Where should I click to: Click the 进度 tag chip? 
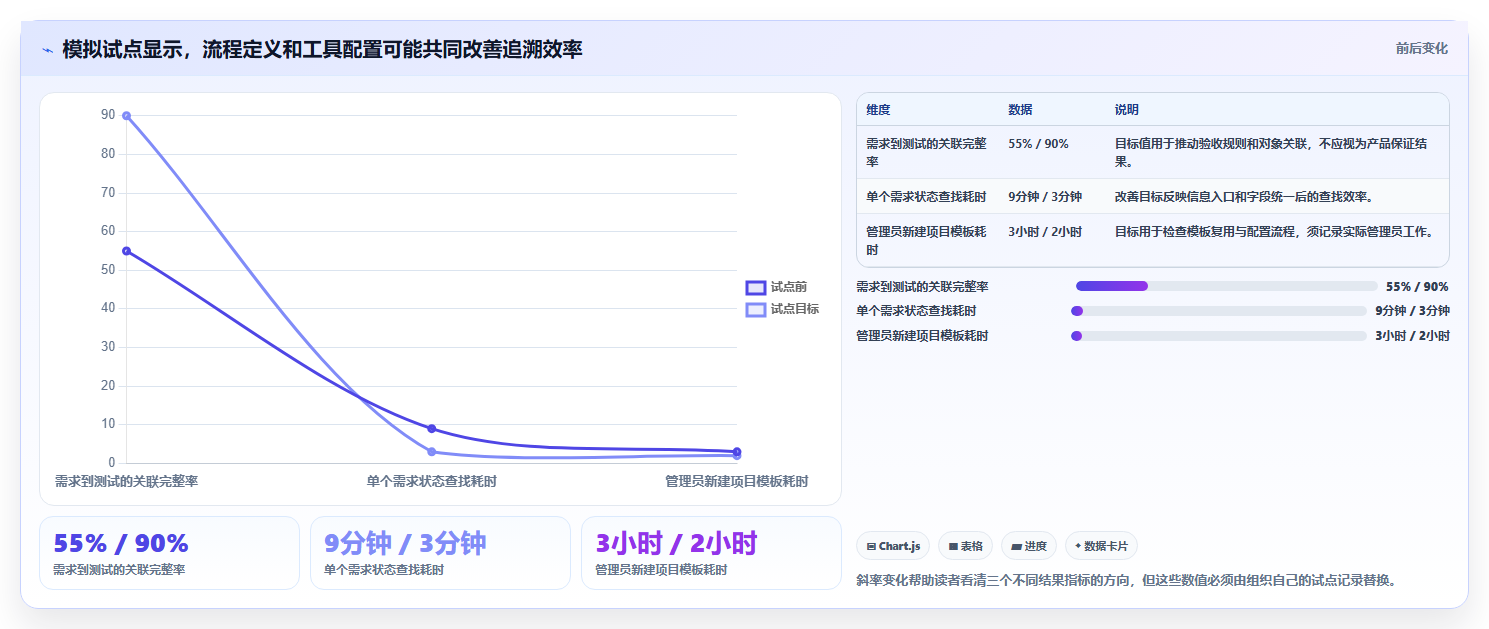1029,546
